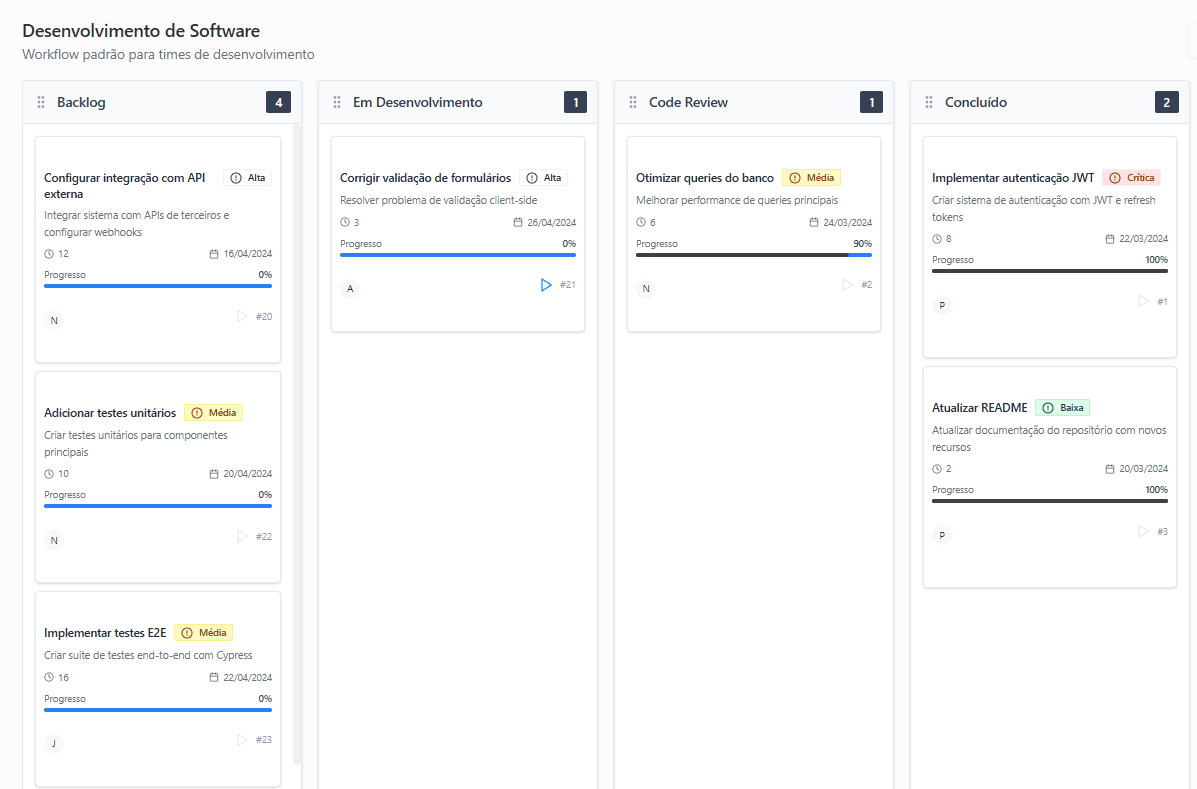
Task: Click the alert icon inside the "Crítica" priority badge
Action: (1117, 177)
